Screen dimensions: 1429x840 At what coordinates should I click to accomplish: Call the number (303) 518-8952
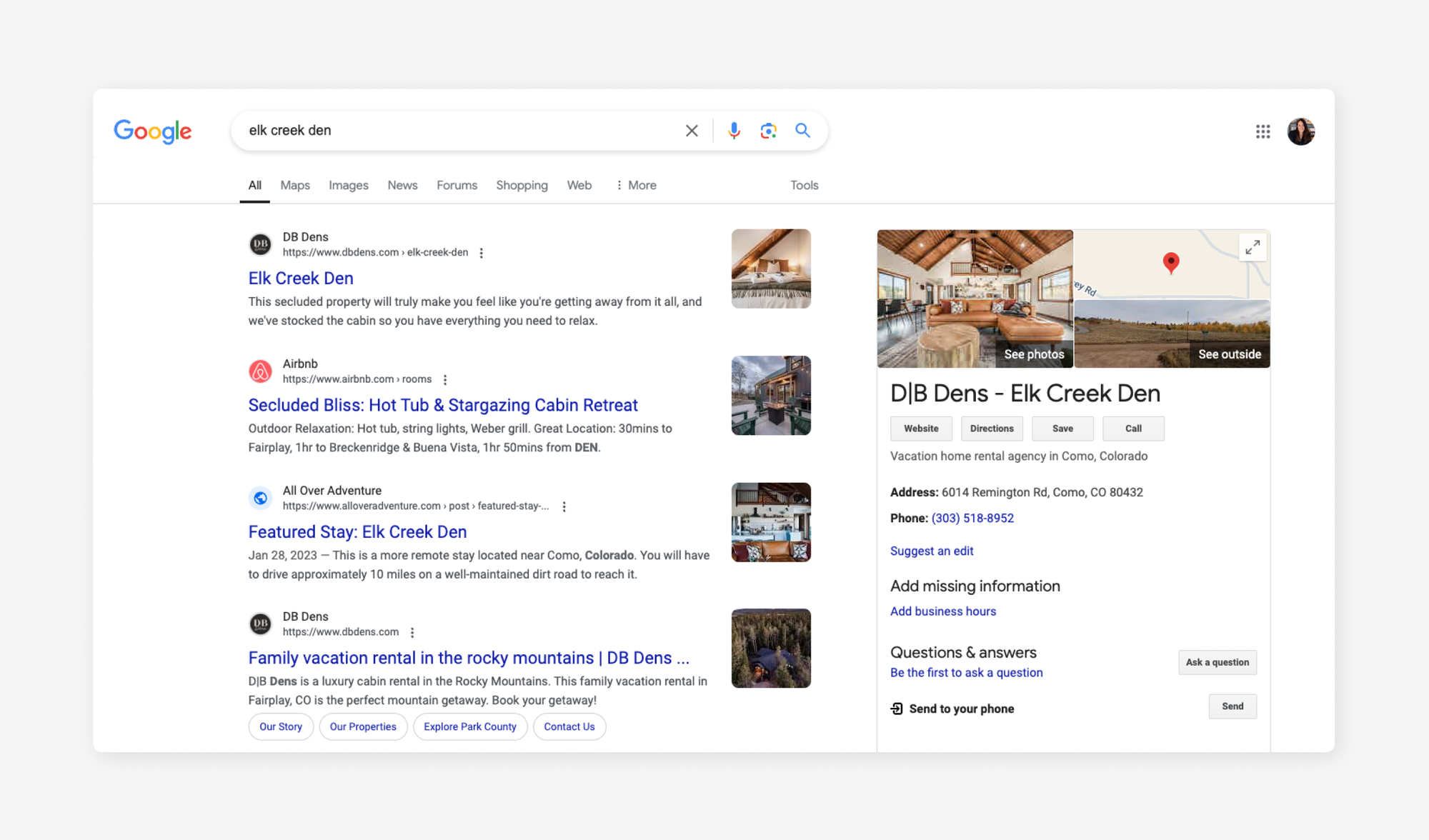(972, 518)
